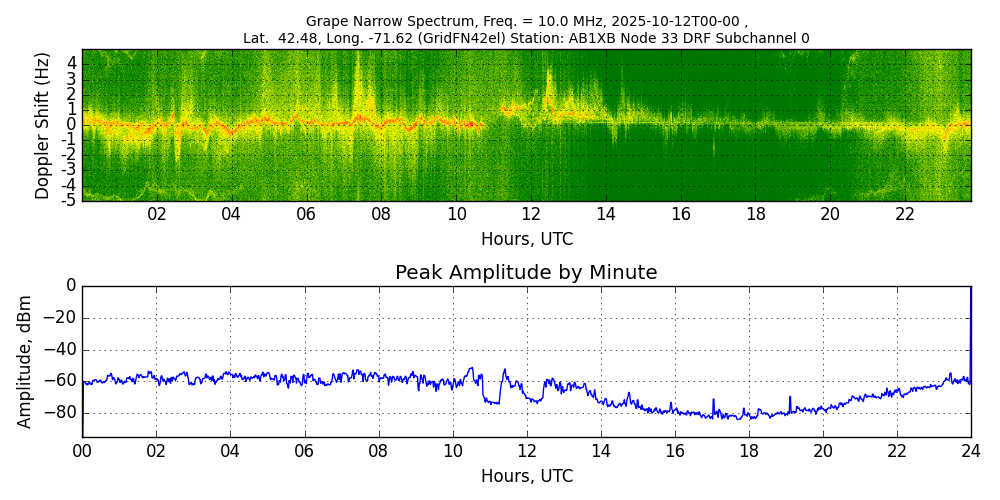Click the 24 hour tick on amplitude plot
The height and width of the screenshot is (500, 1000).
[970, 451]
